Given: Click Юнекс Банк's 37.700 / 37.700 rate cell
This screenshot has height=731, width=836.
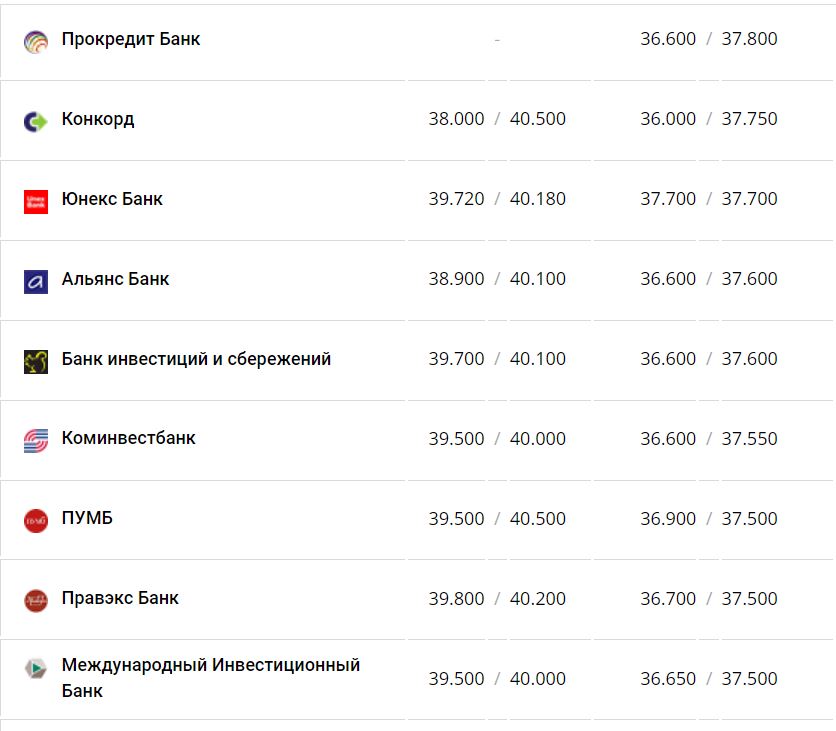Looking at the screenshot, I should (709, 199).
